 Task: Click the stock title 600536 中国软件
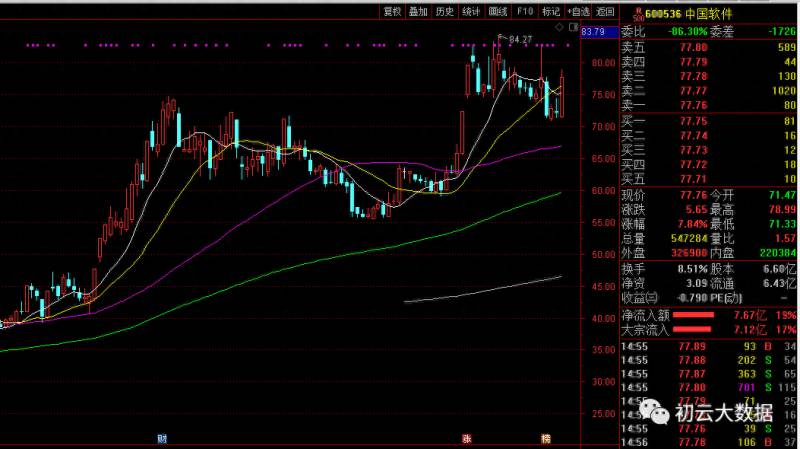click(689, 14)
